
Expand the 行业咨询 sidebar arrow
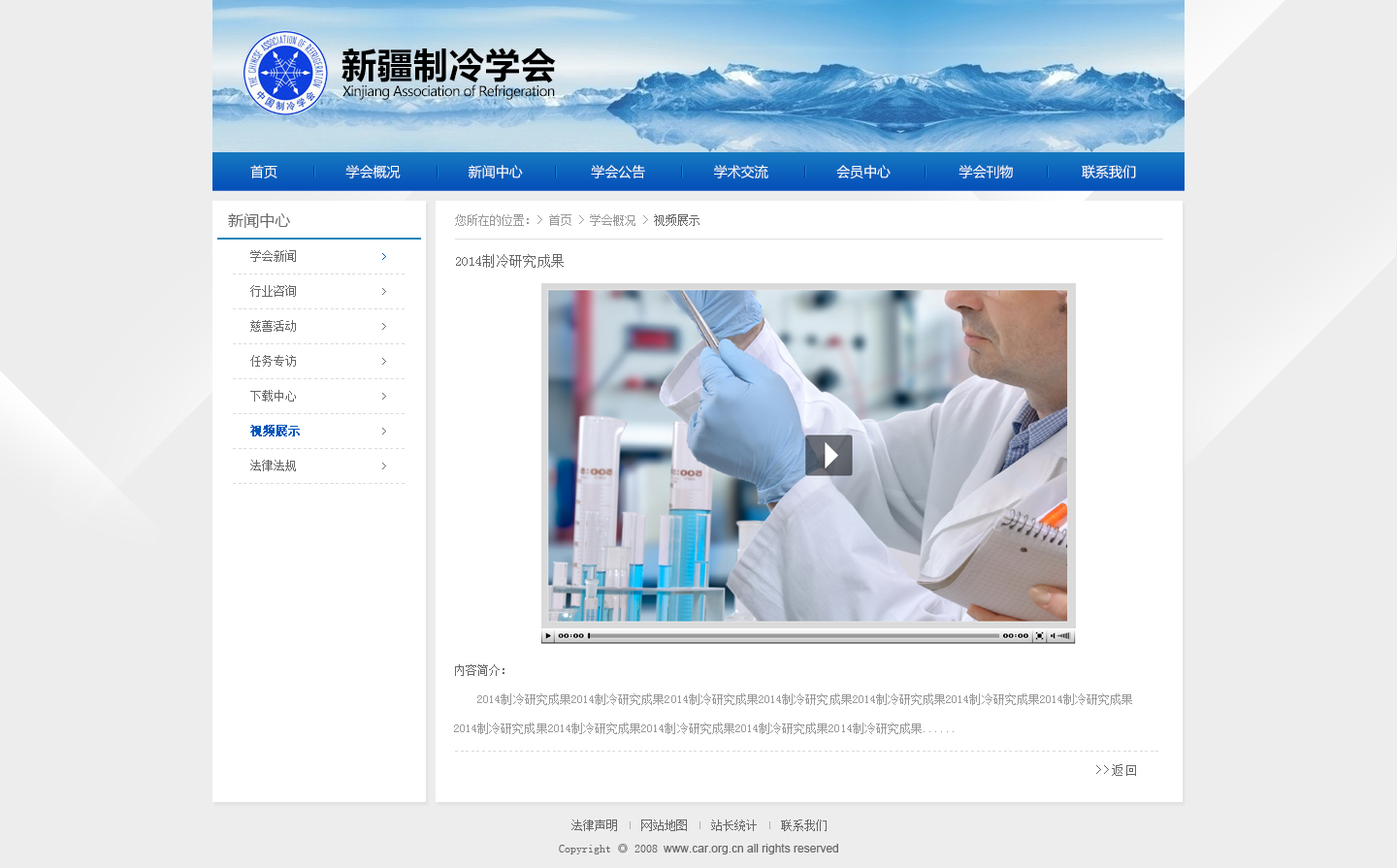click(x=384, y=292)
